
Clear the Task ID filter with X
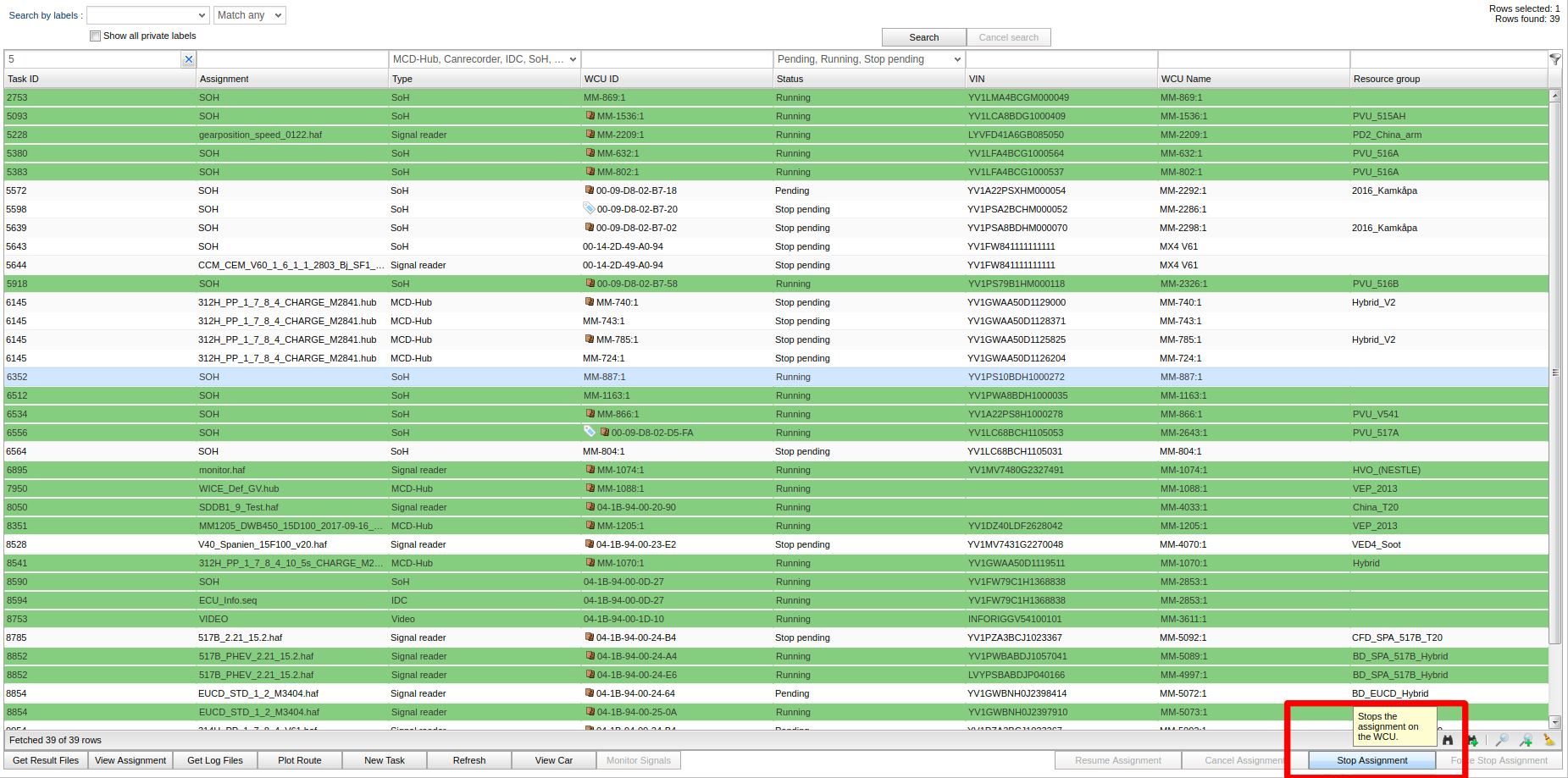click(x=189, y=59)
